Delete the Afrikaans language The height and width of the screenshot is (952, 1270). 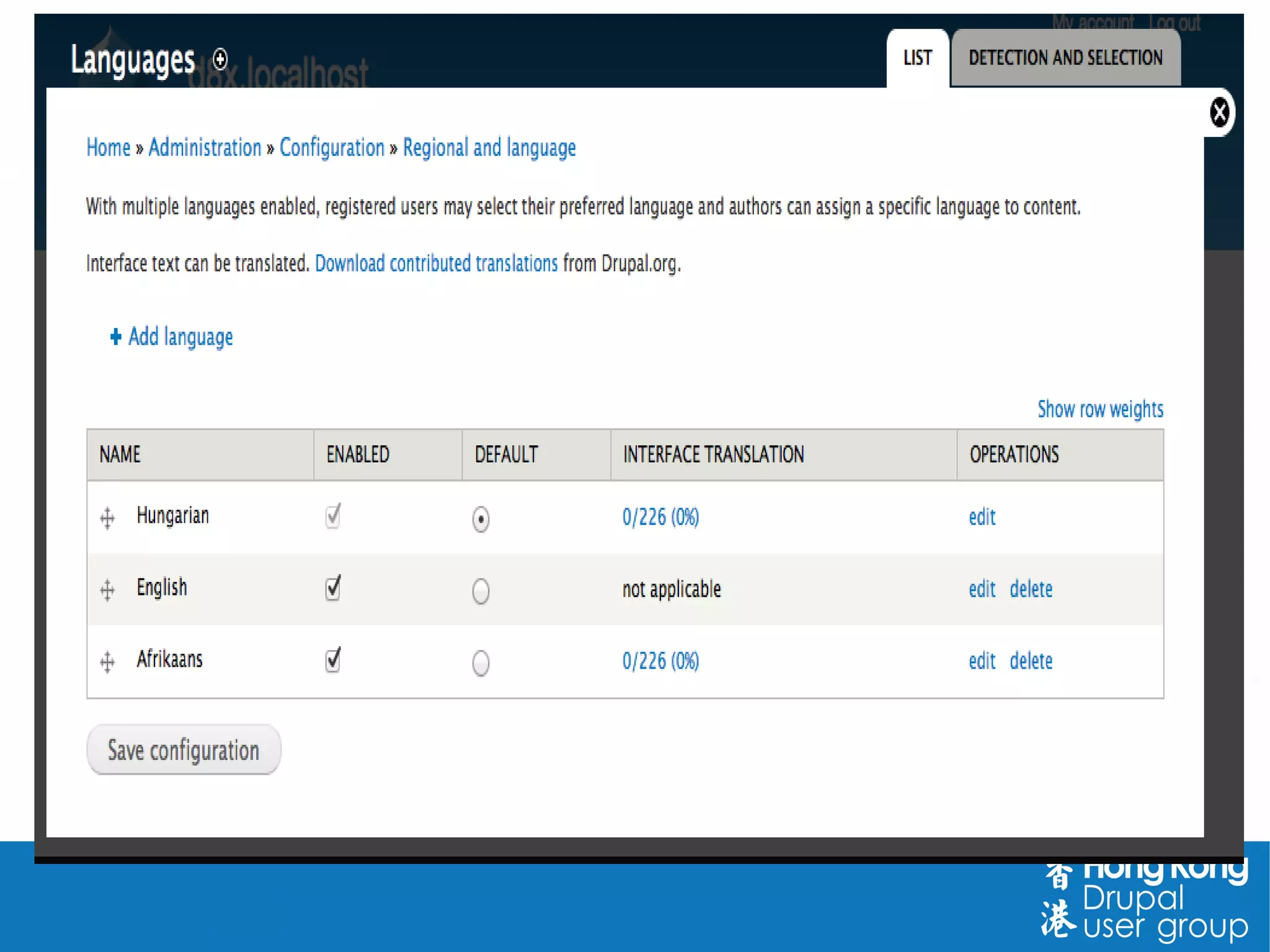tap(1031, 661)
